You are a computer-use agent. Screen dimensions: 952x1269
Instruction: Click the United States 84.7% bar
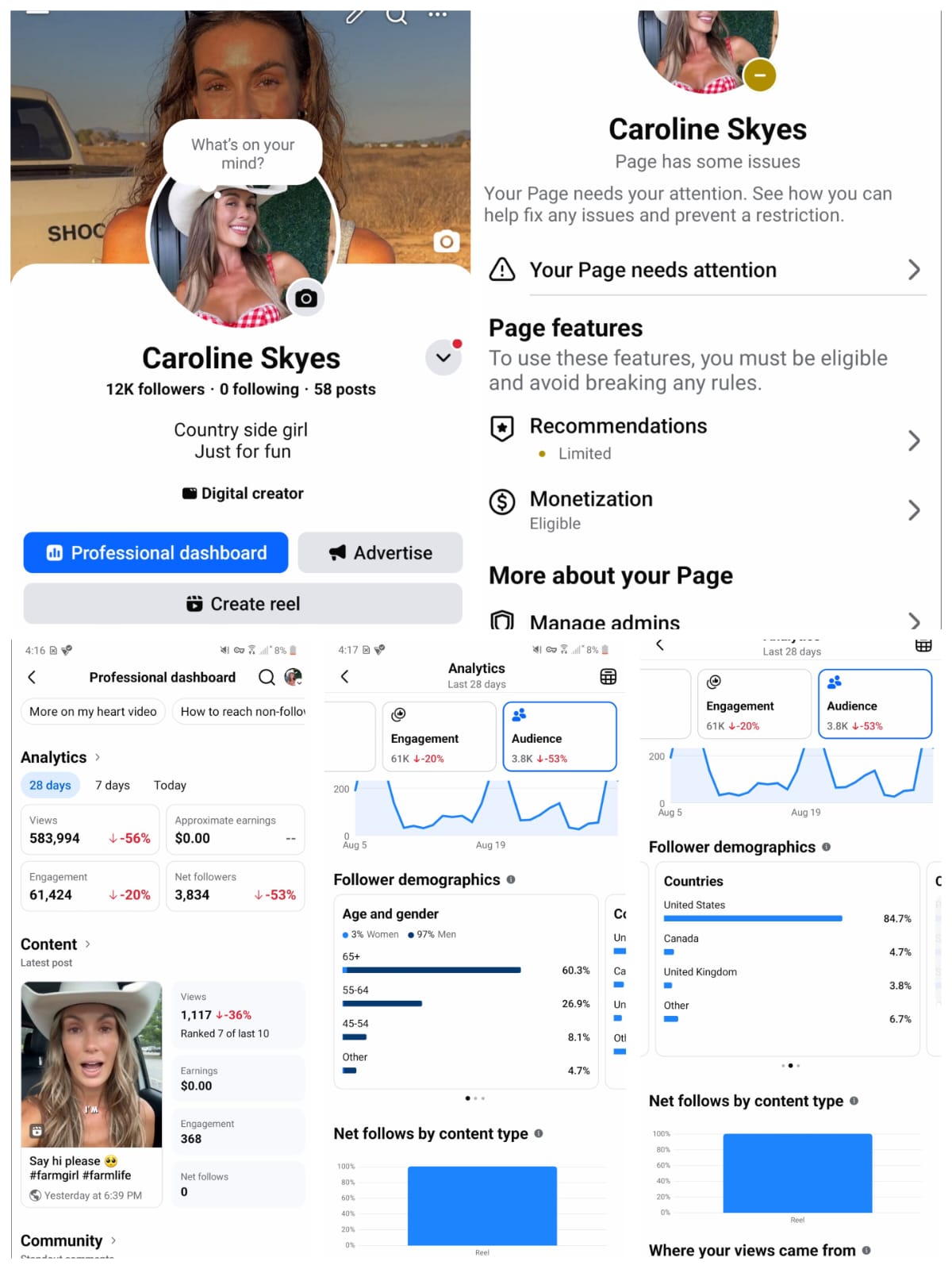coord(753,918)
